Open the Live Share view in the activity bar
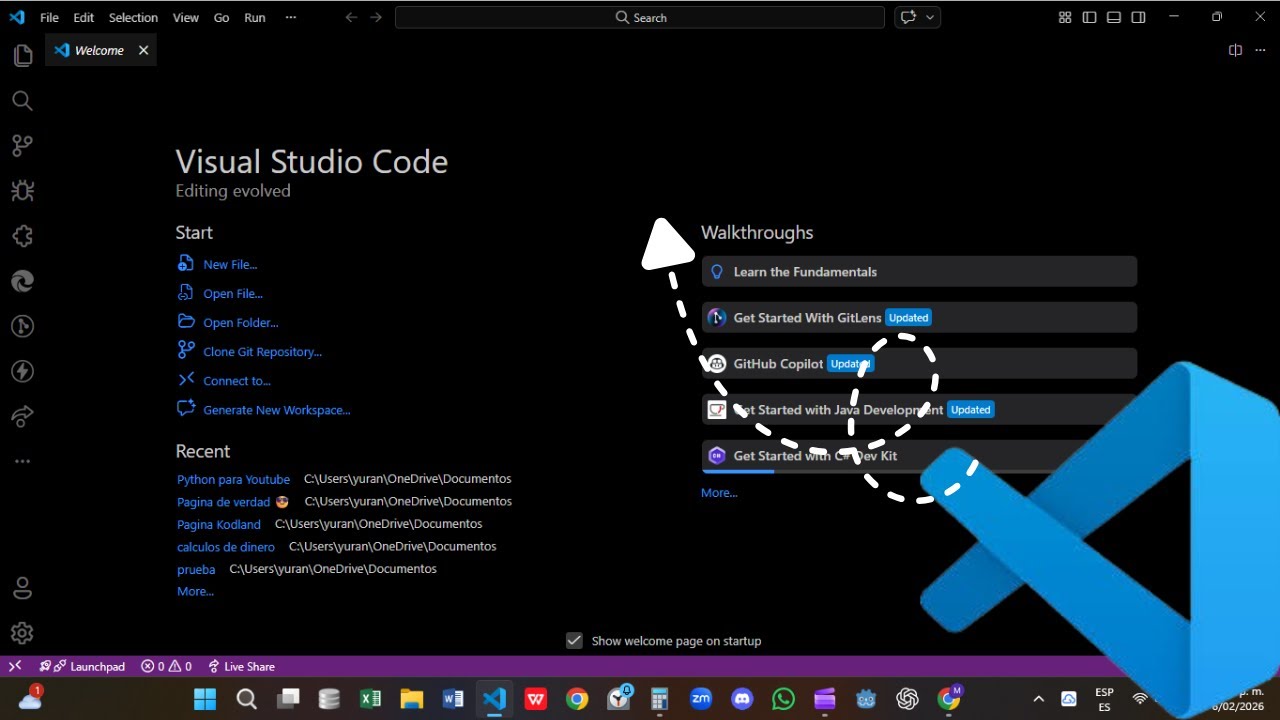Image resolution: width=1280 pixels, height=720 pixels. click(22, 416)
